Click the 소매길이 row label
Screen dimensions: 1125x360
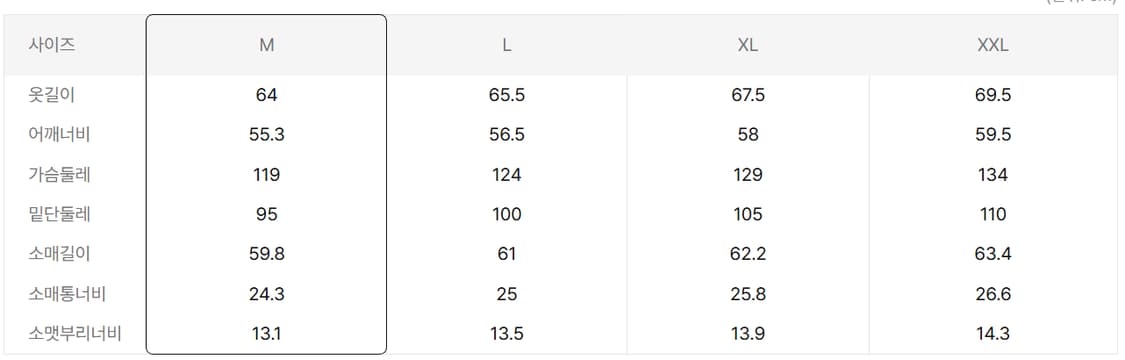tap(60, 254)
